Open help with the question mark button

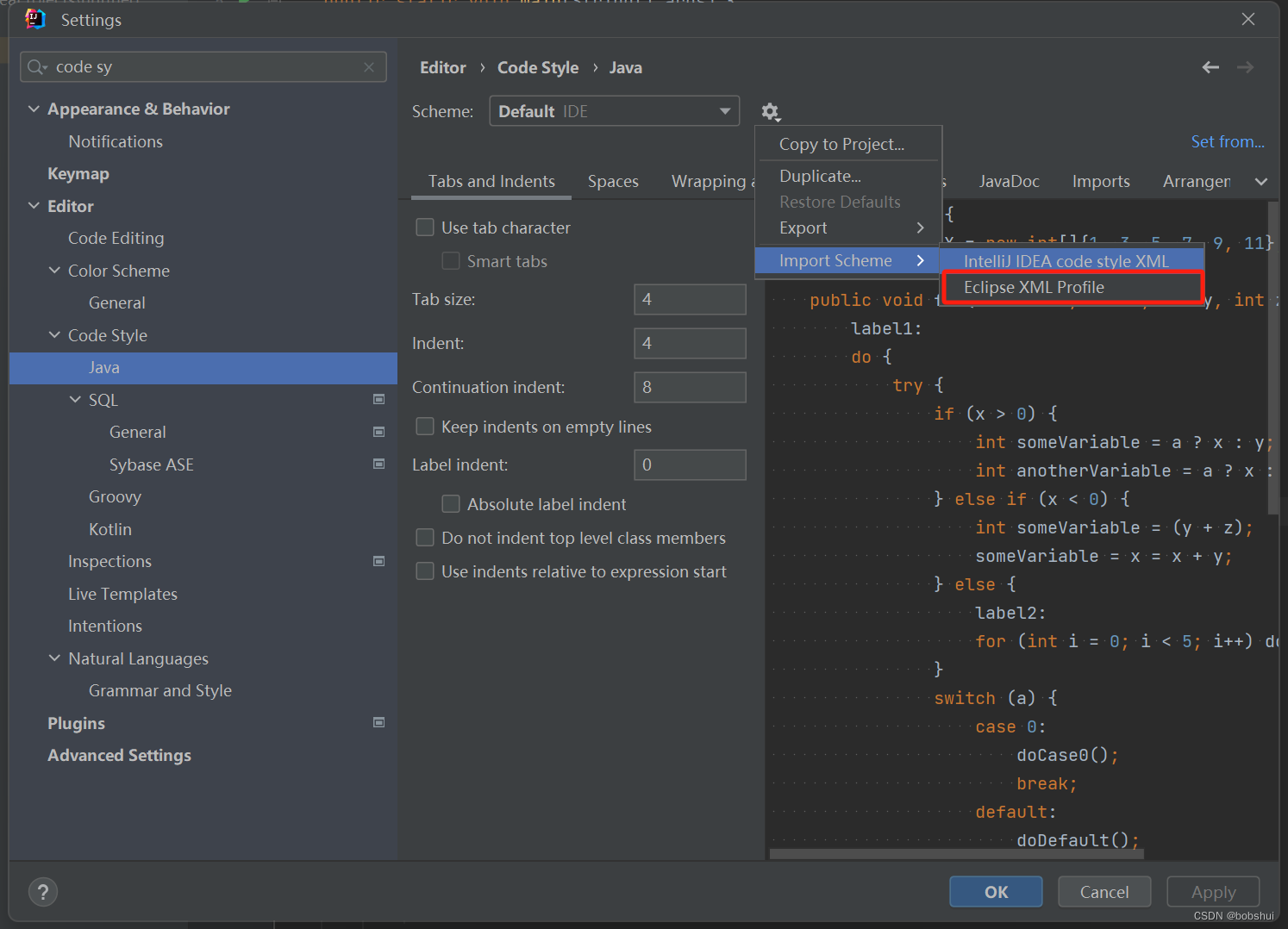pyautogui.click(x=43, y=892)
